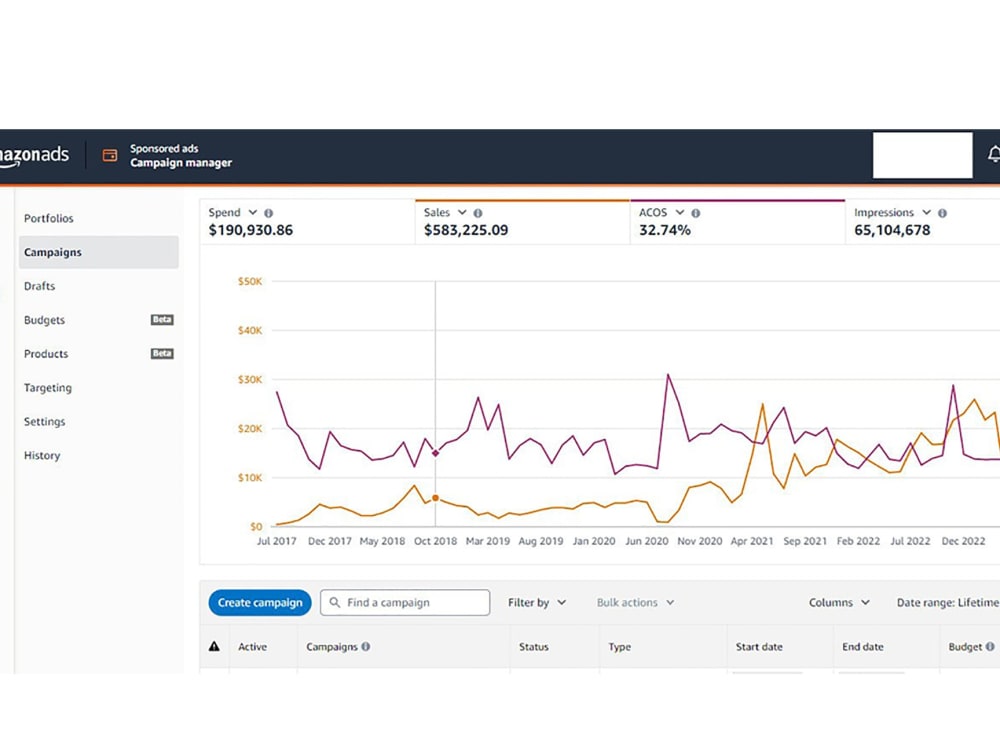Open the Date range Lifetime selector

948,602
